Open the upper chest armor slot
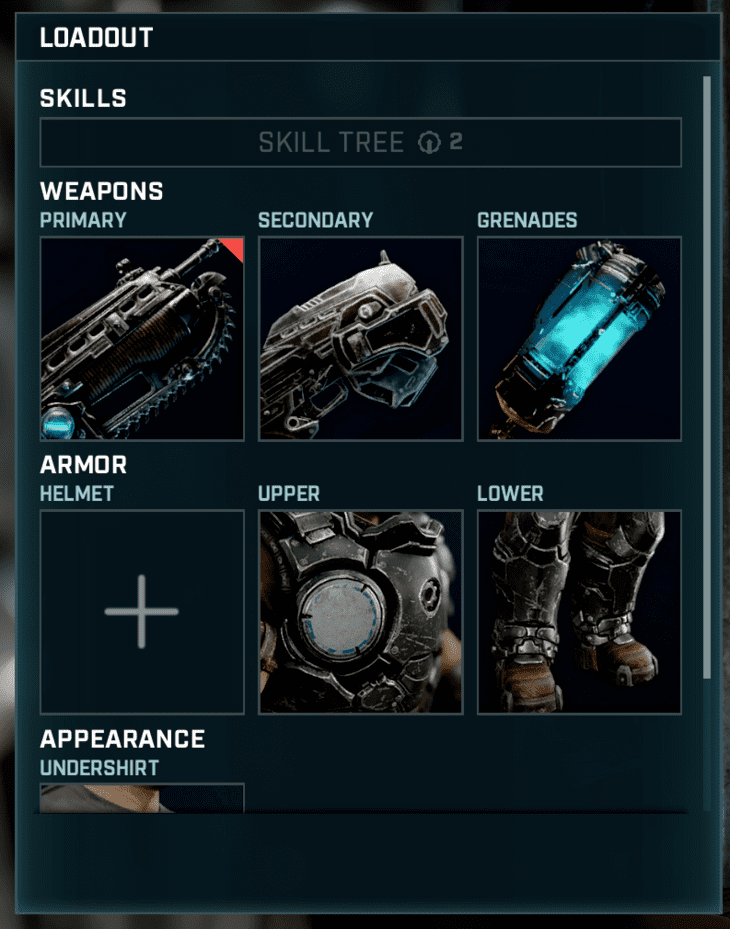Image resolution: width=730 pixels, height=929 pixels. click(360, 611)
